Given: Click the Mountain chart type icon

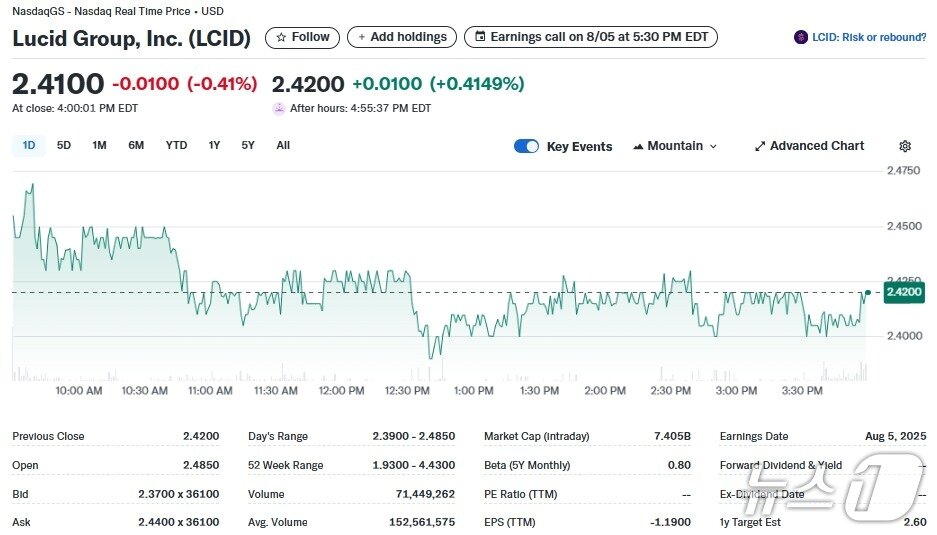Looking at the screenshot, I should (638, 146).
